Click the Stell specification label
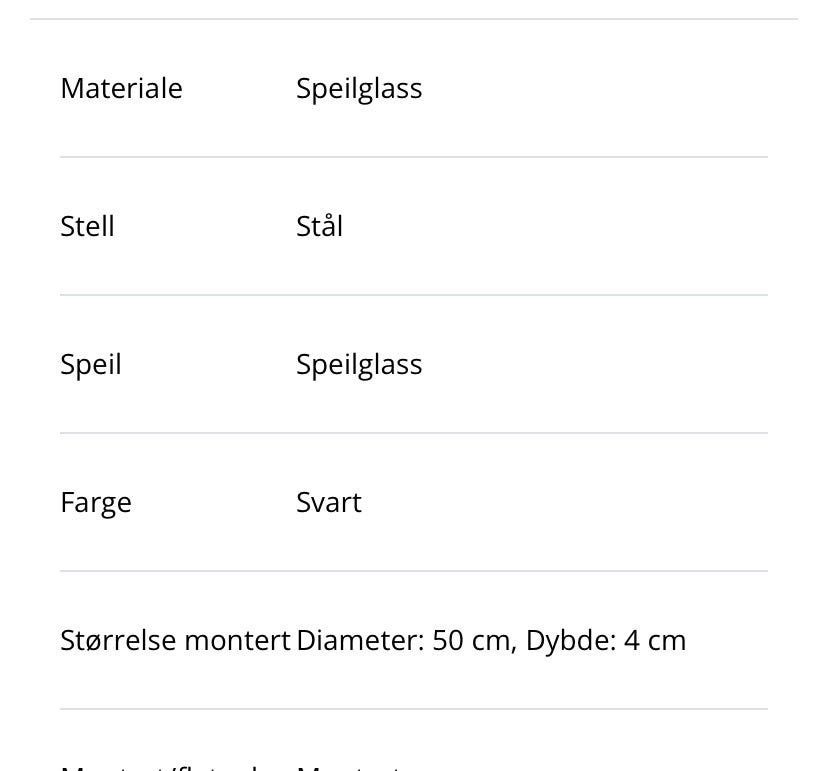The height and width of the screenshot is (771, 828). click(87, 226)
